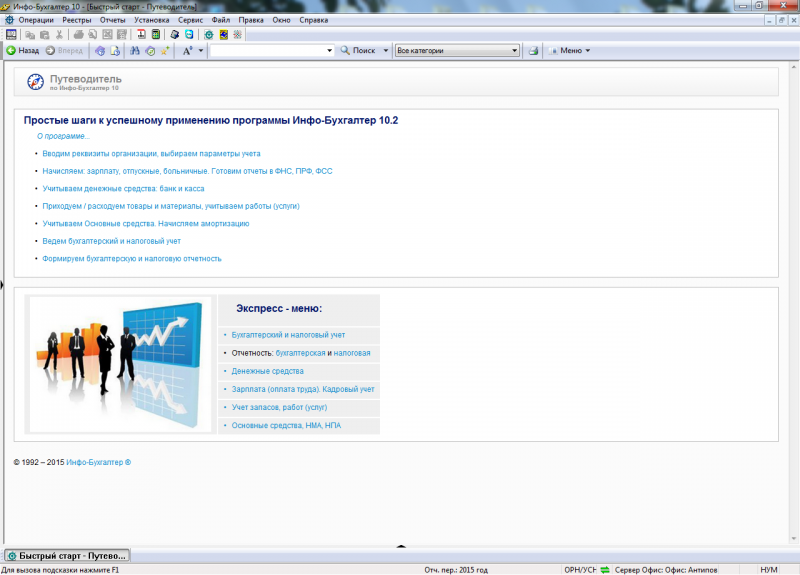Image resolution: width=800 pixels, height=575 pixels.
Task: Click the Инфо-Бухгалтер ® footer link
Action: 98,462
